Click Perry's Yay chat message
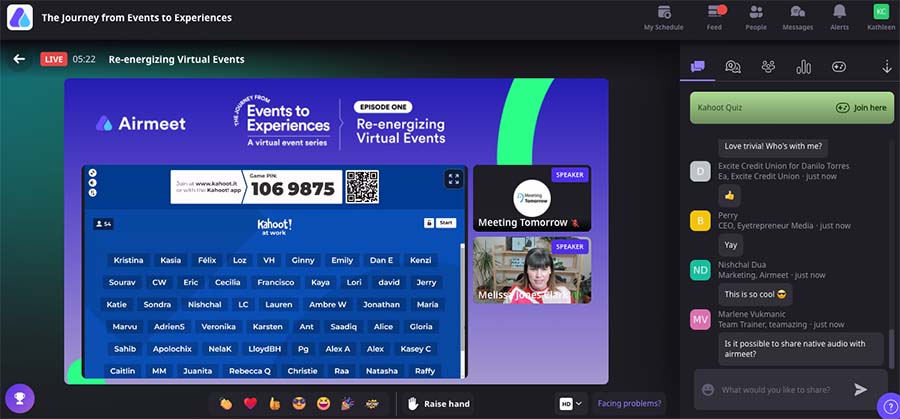 pos(731,245)
